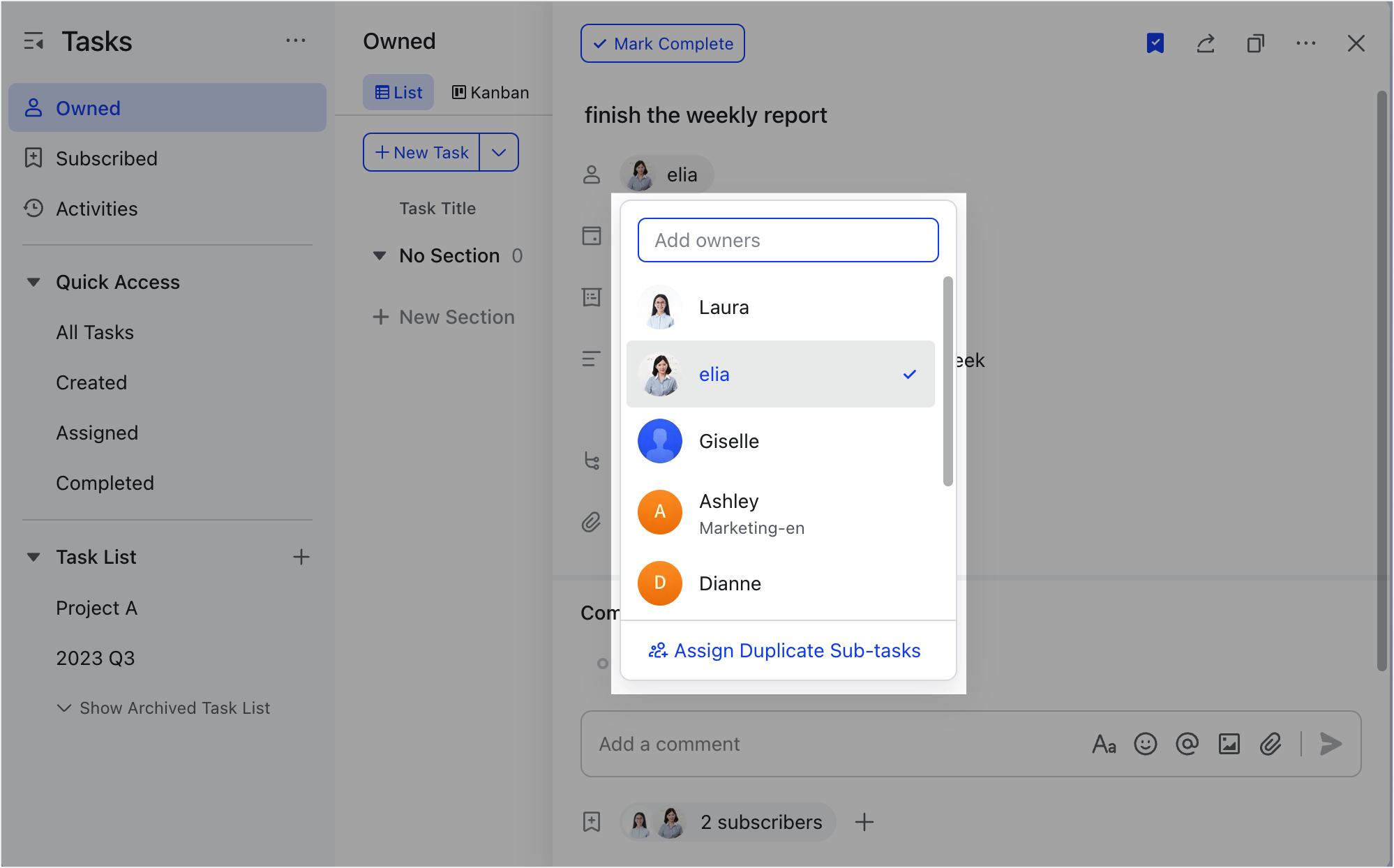Click the subtasks icon in task sidebar
Image resolution: width=1394 pixels, height=868 pixels.
[592, 461]
